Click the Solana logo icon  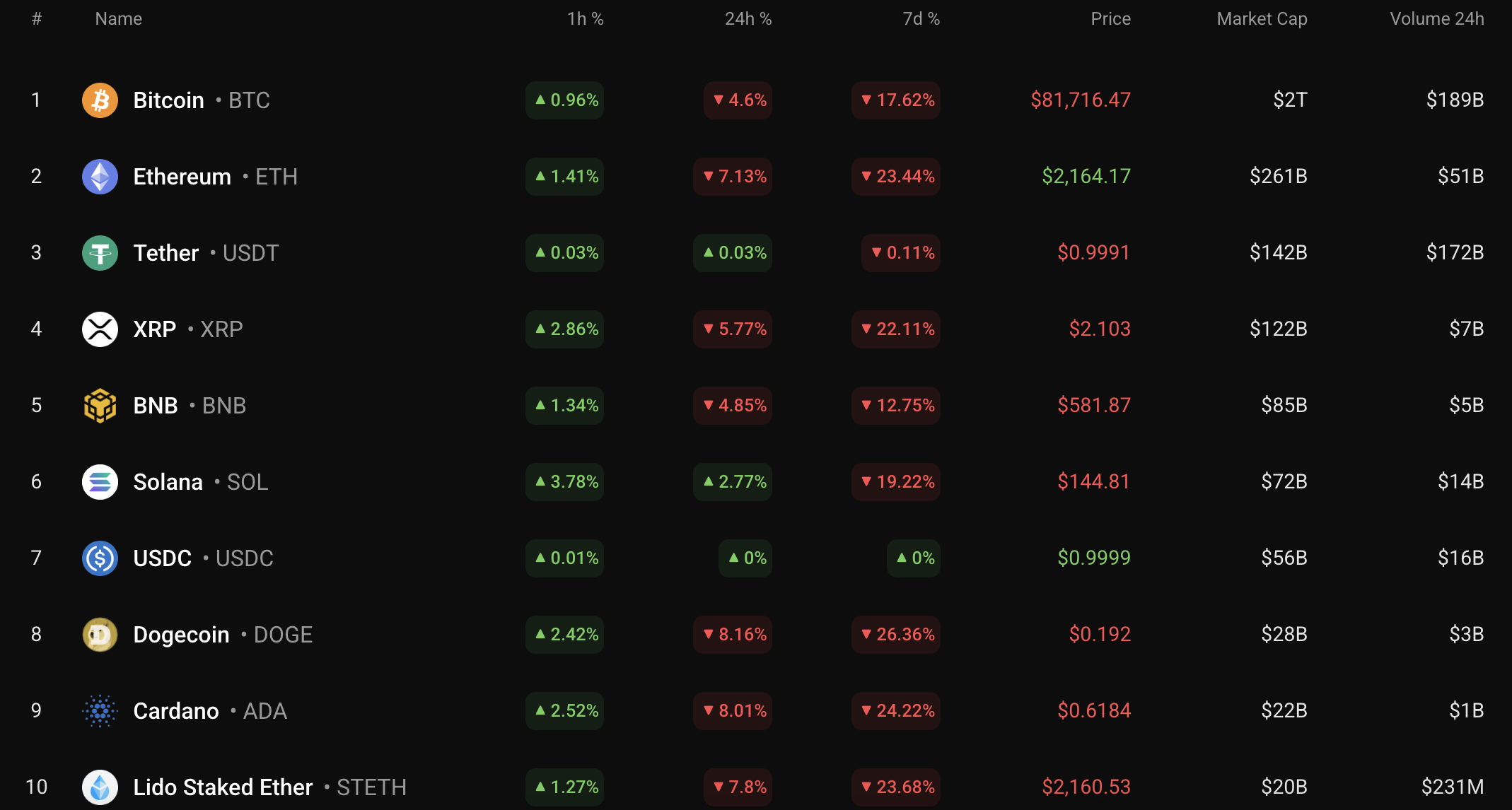click(100, 482)
